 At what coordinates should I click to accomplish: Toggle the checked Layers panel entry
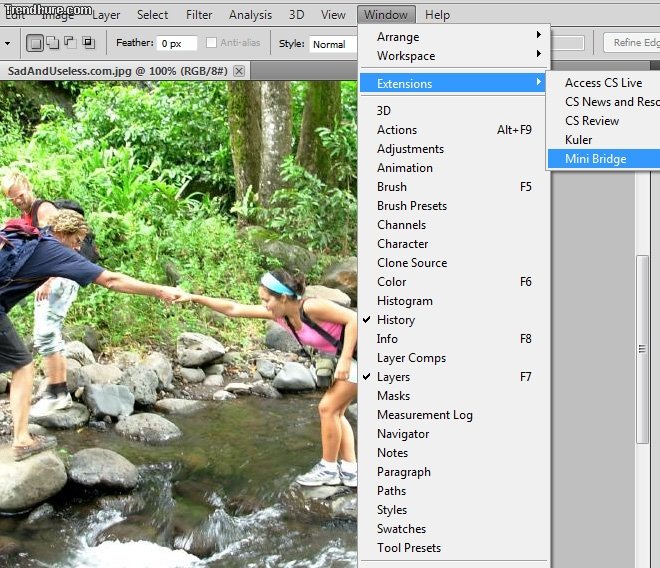pyautogui.click(x=393, y=377)
